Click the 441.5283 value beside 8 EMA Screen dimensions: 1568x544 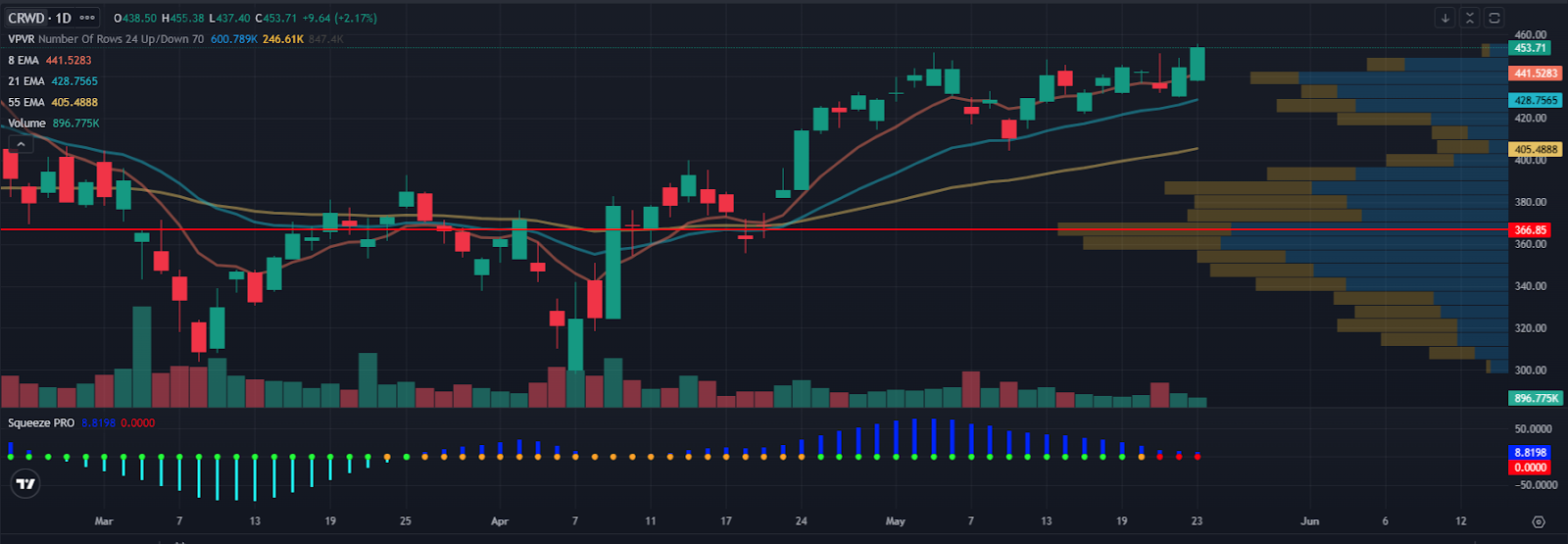(x=69, y=60)
